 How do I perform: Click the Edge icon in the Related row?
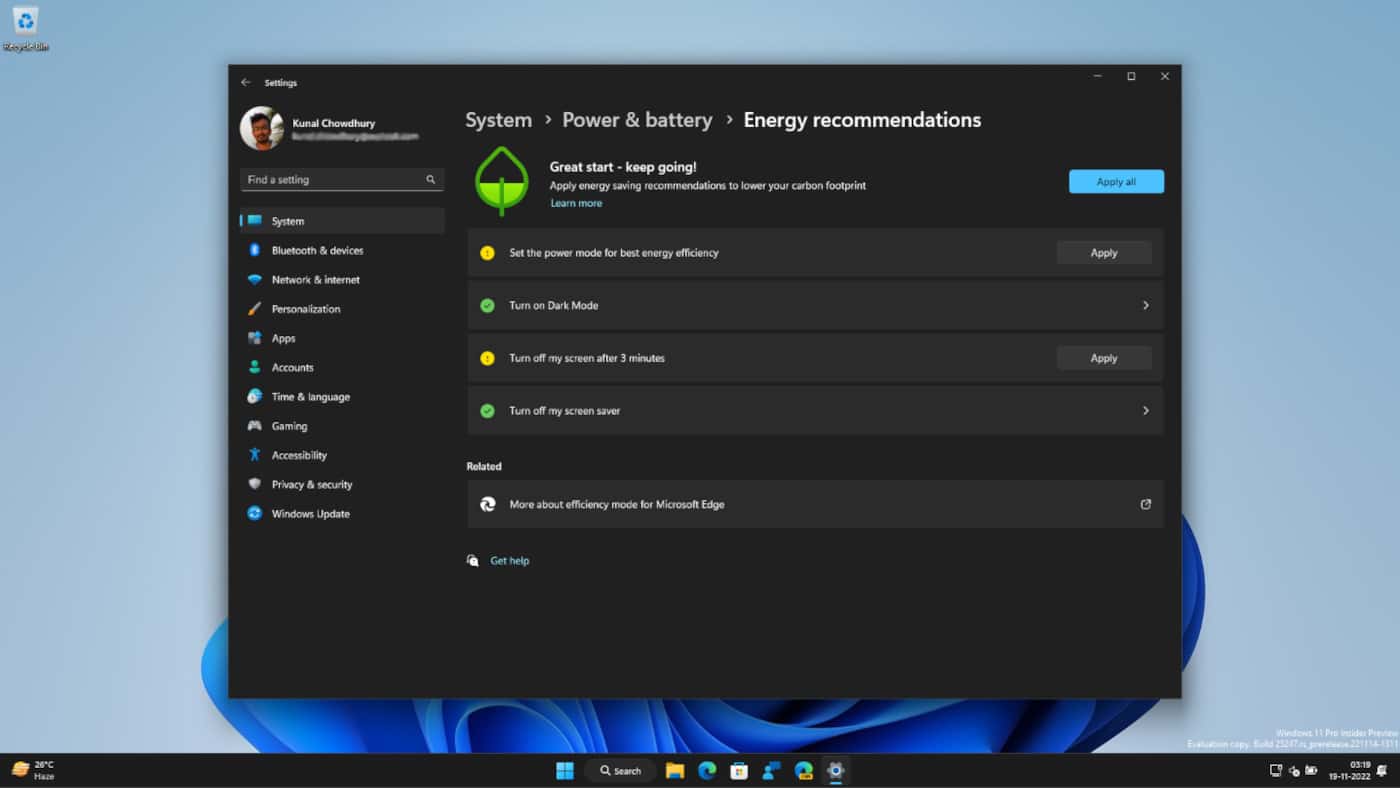tap(488, 504)
